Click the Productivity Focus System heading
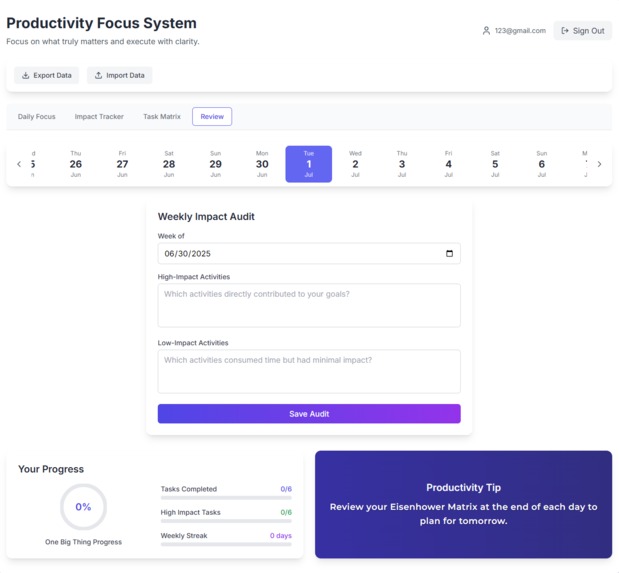 (x=101, y=23)
